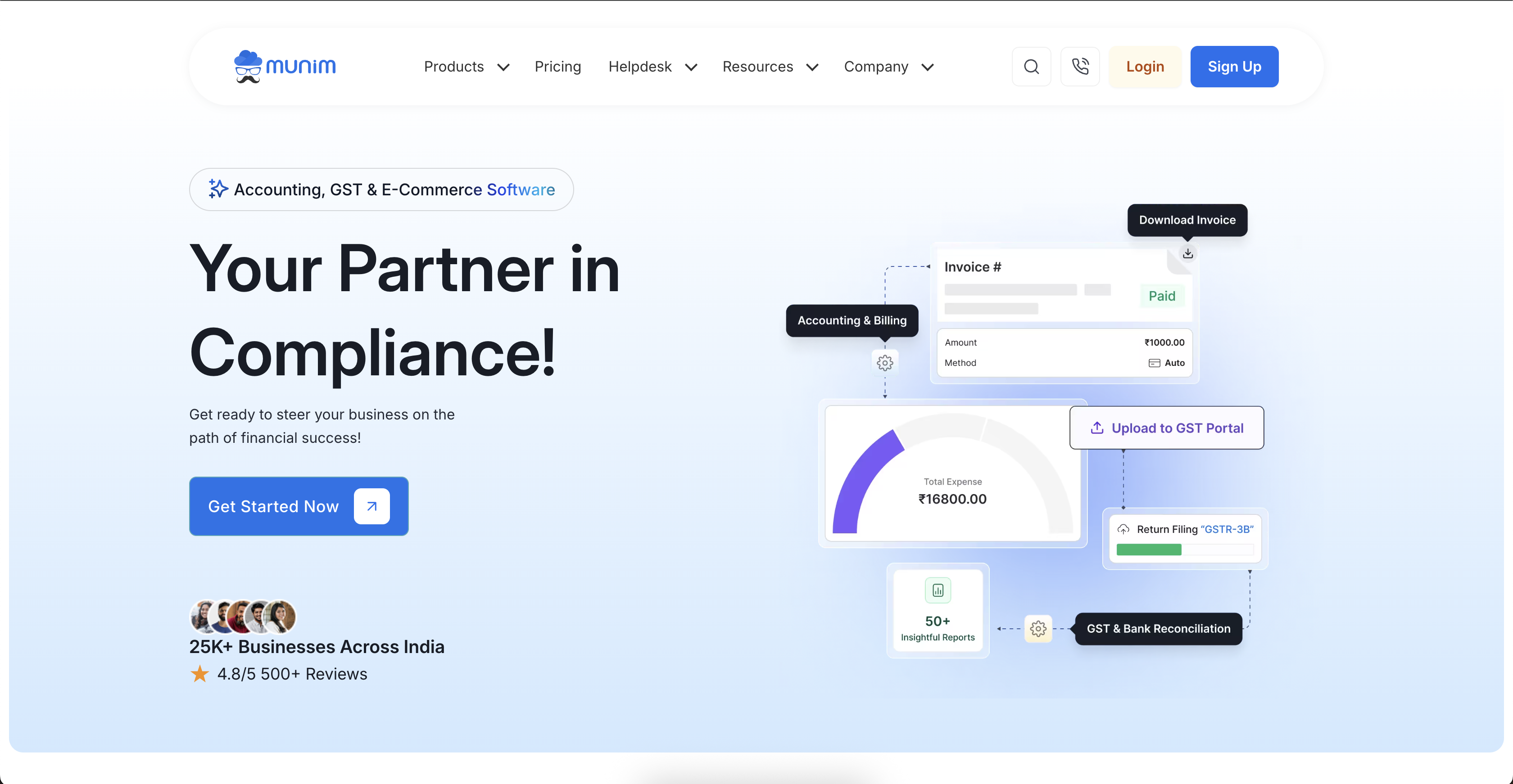The width and height of the screenshot is (1513, 784).
Task: Expand the Company dropdown chevron
Action: click(927, 68)
